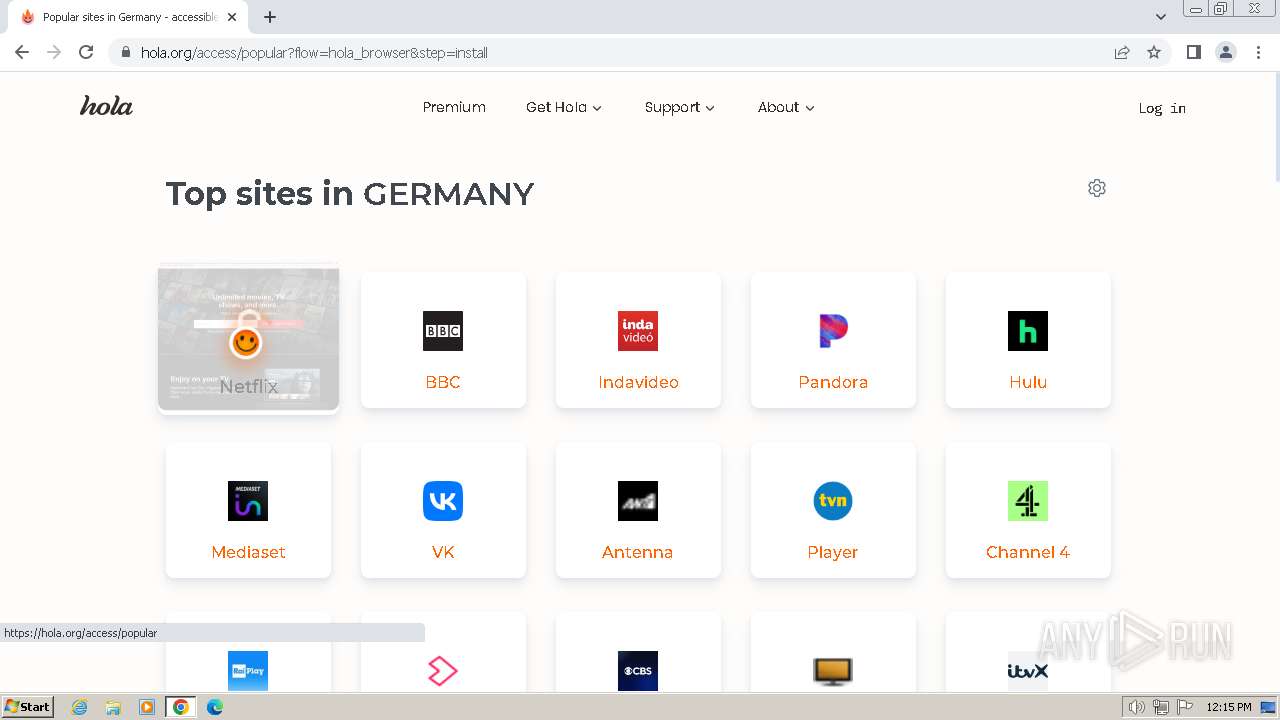Open the tvn Player logo icon

tap(833, 501)
